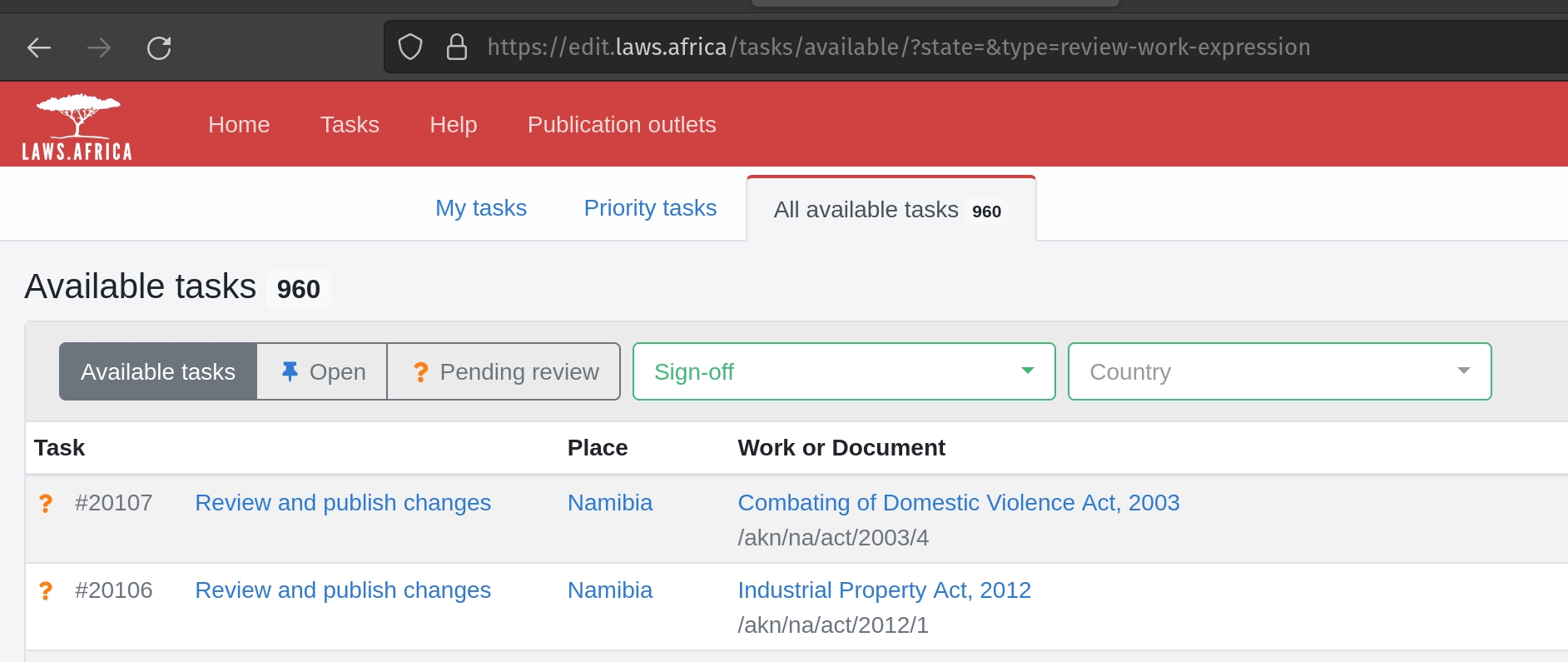This screenshot has width=1568, height=662.
Task: Open Industrial Property Act, 2012
Action: [885, 590]
